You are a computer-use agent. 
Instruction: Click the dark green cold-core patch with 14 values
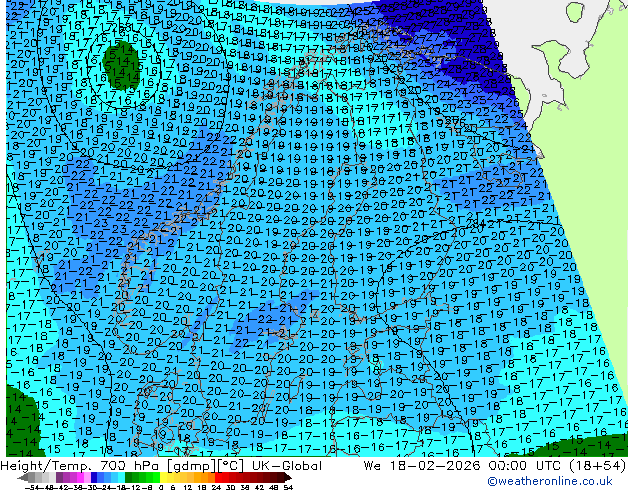pos(120,65)
